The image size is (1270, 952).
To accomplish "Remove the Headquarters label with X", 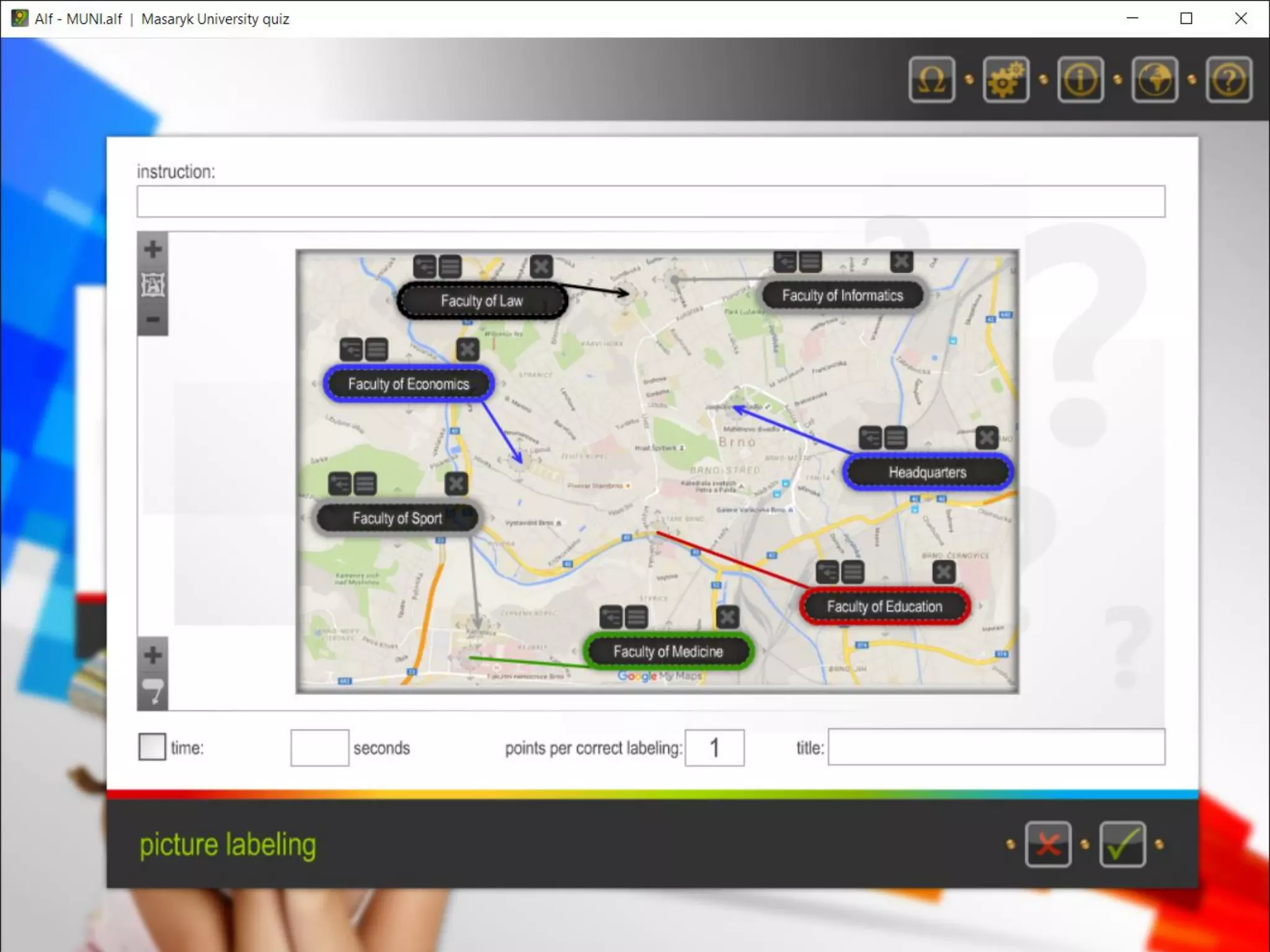I will [986, 438].
